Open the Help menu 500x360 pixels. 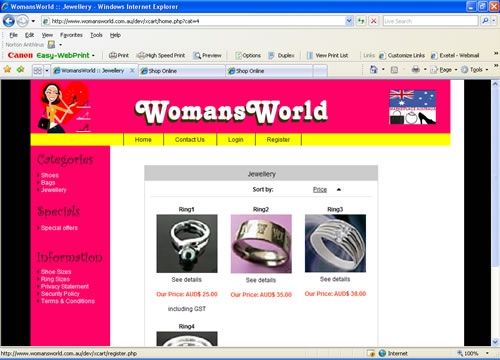115,35
